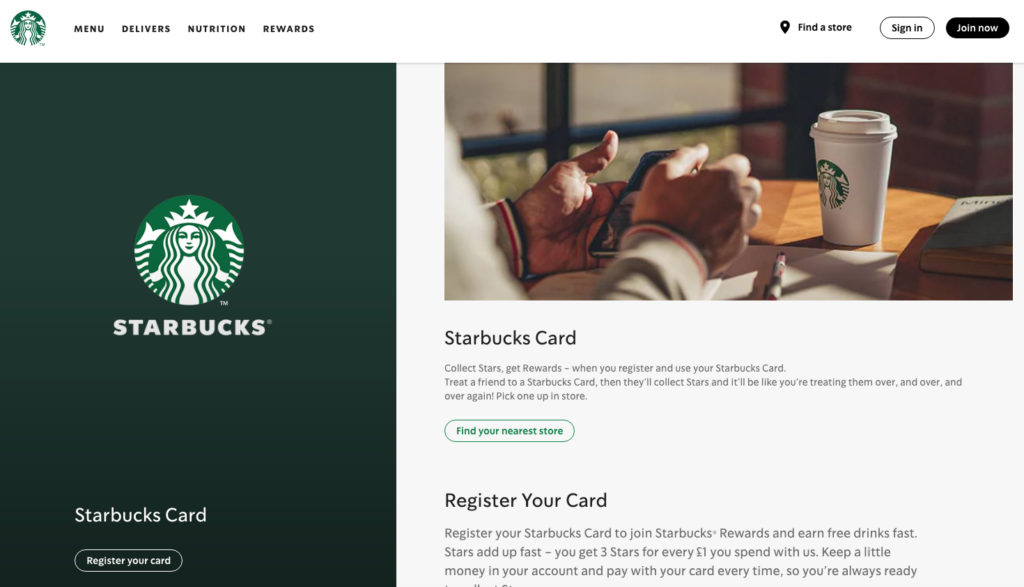Click the Sign in button
This screenshot has width=1024, height=587.
906,28
